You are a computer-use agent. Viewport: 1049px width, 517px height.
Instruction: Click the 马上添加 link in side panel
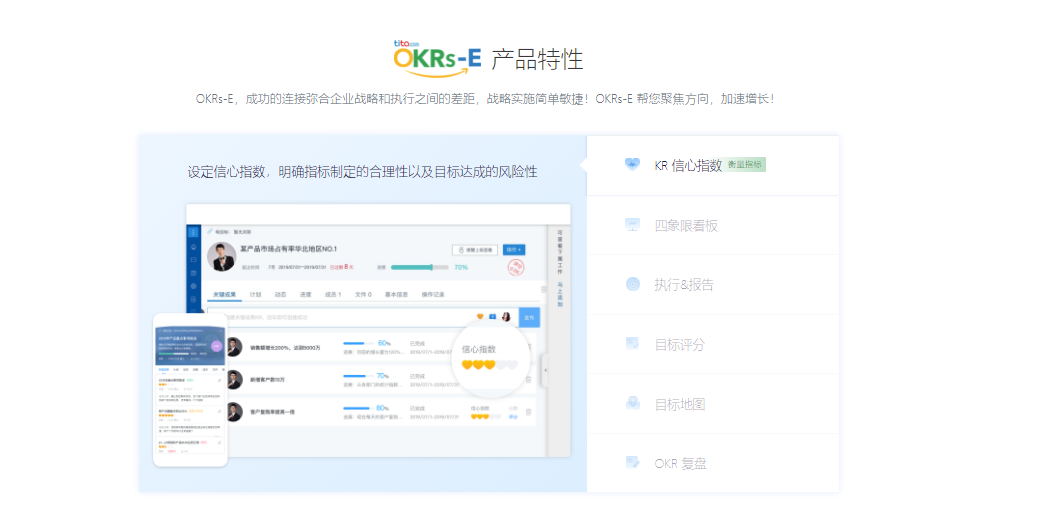coord(560,295)
